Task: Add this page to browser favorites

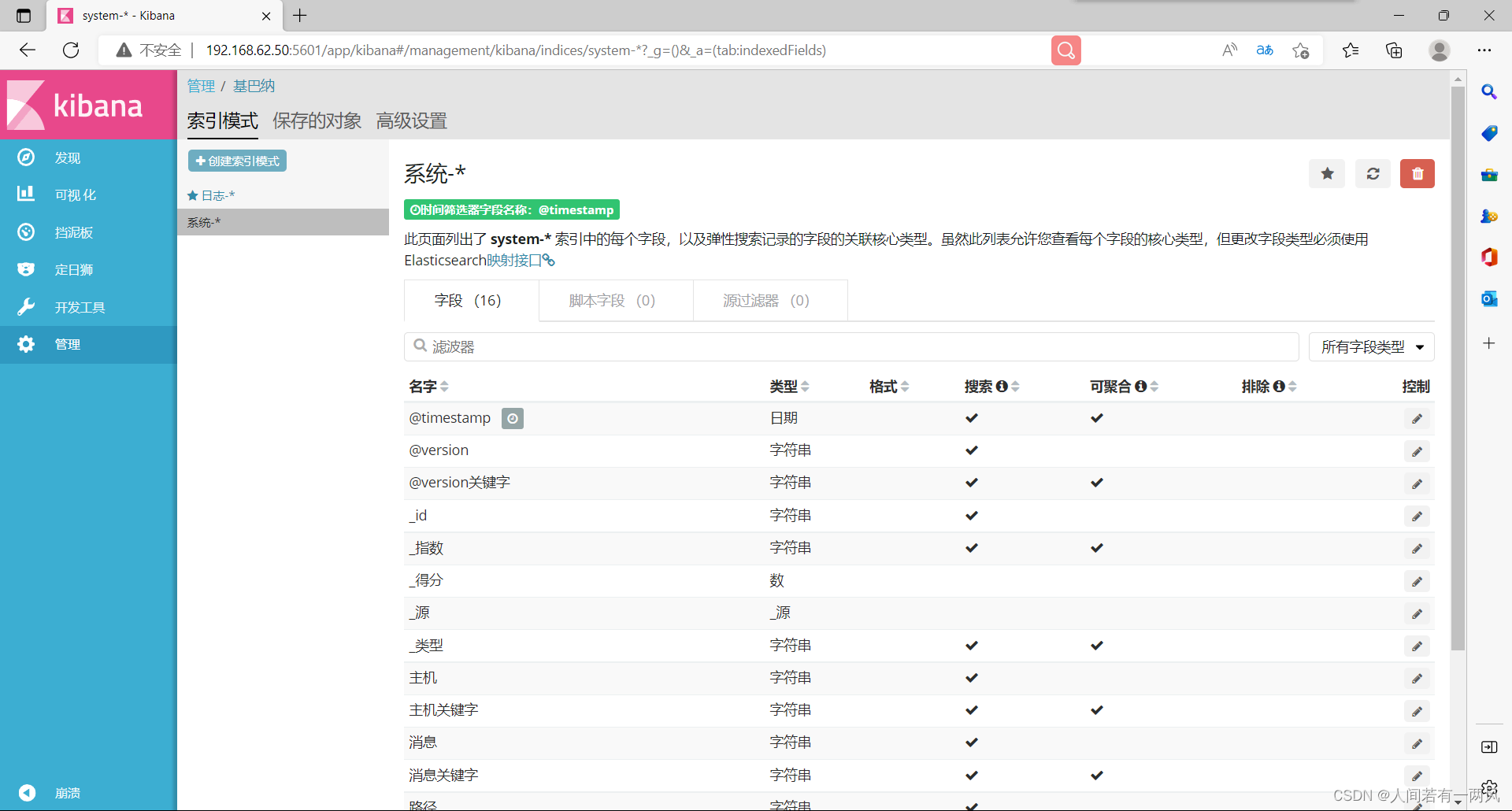Action: point(1301,50)
